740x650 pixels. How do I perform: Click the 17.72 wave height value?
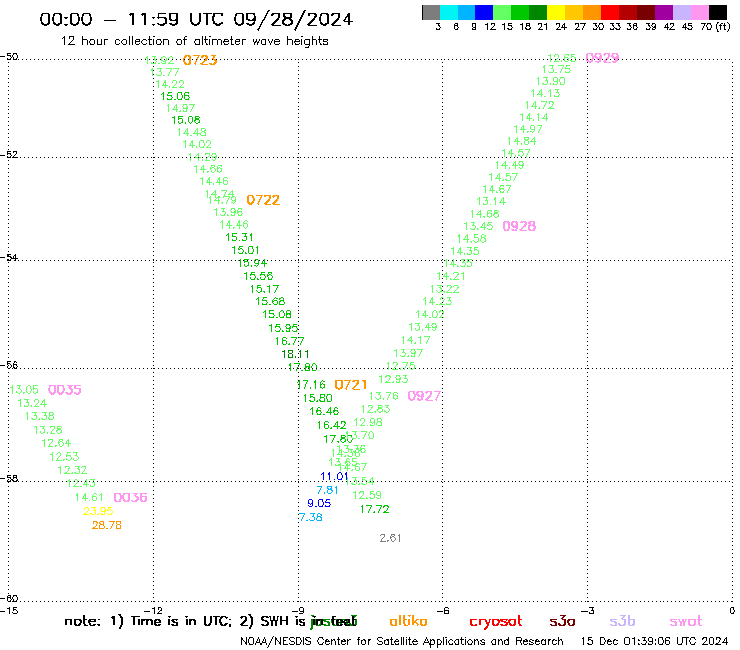[x=374, y=509]
